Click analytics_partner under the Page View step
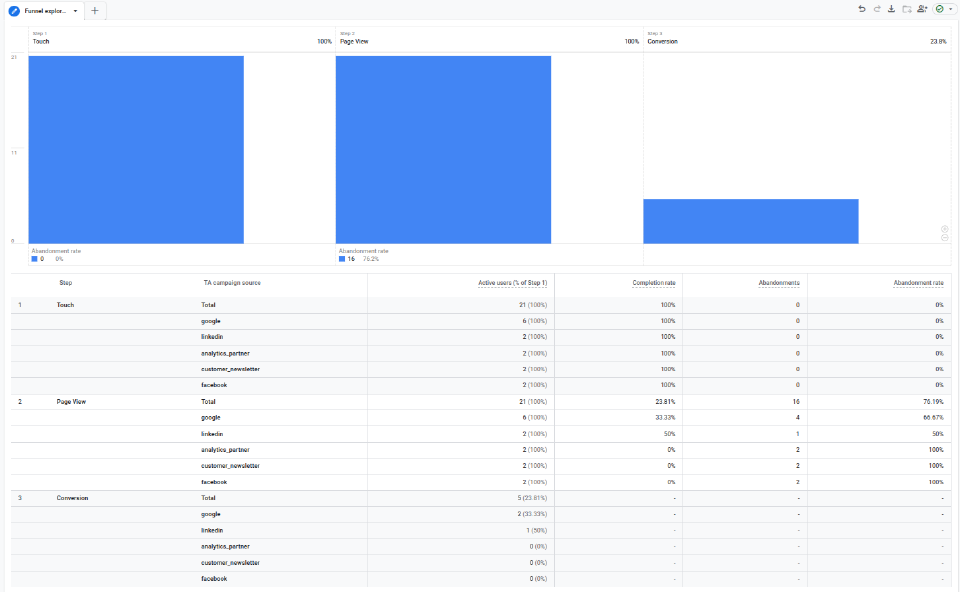960x592 pixels. [x=225, y=449]
